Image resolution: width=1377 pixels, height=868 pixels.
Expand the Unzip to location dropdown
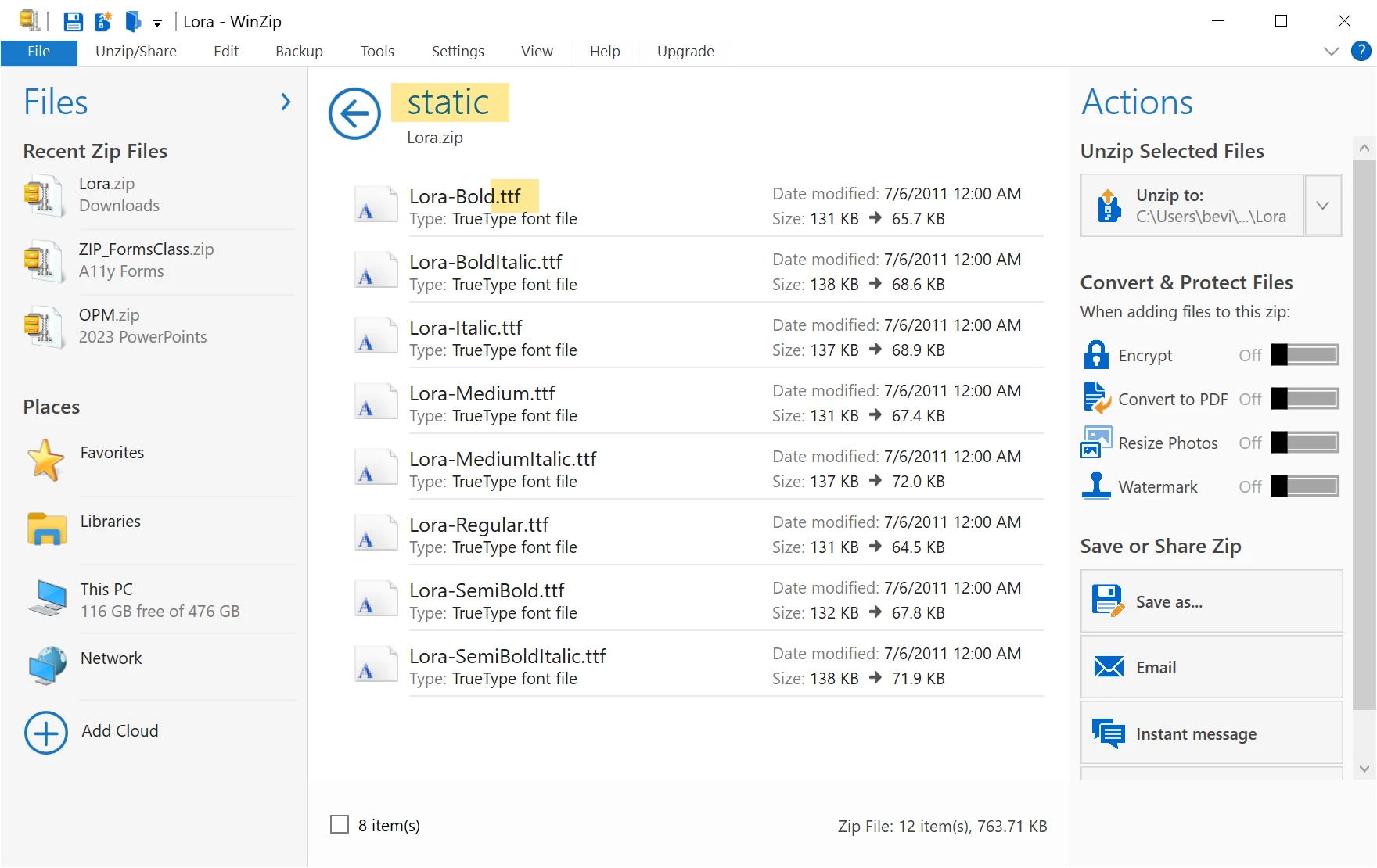click(x=1323, y=206)
